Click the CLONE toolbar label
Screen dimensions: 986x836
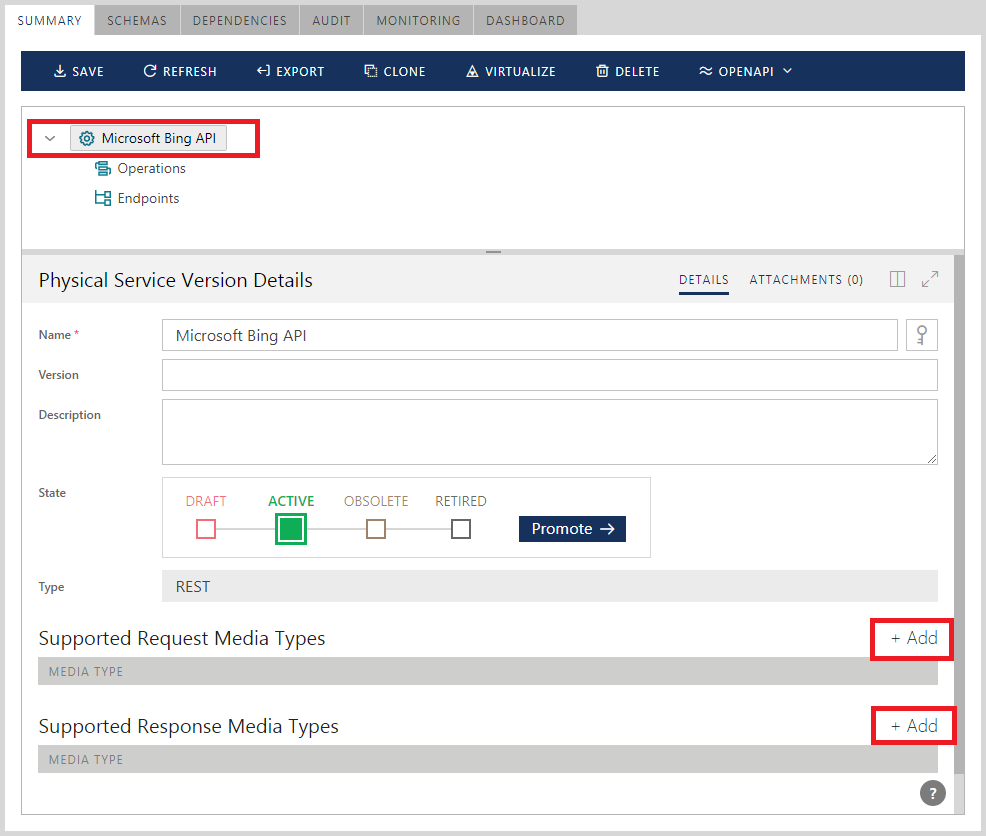pos(404,72)
